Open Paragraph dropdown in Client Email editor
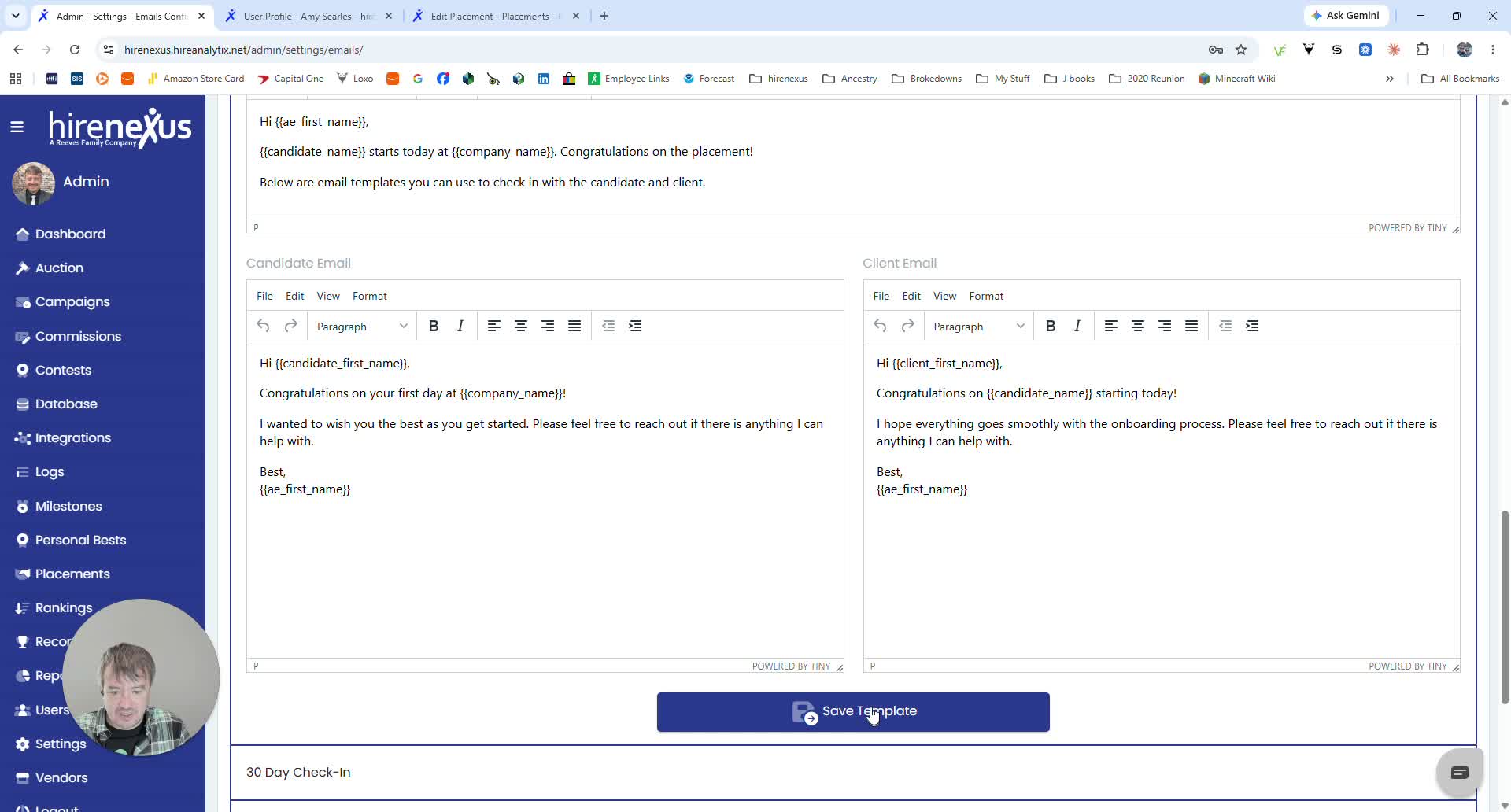1511x812 pixels. [x=979, y=327]
